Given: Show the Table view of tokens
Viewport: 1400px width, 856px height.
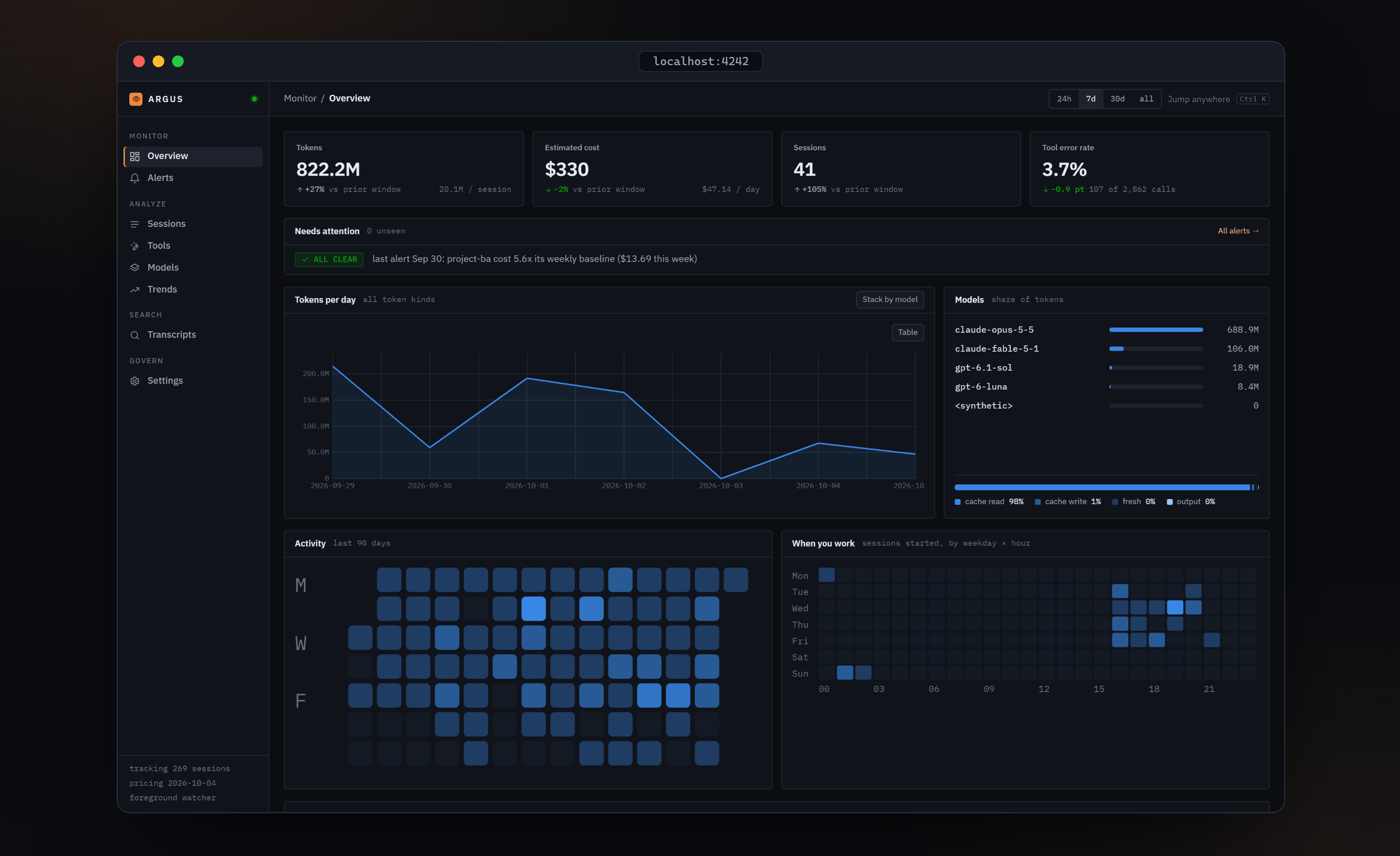Looking at the screenshot, I should [908, 333].
